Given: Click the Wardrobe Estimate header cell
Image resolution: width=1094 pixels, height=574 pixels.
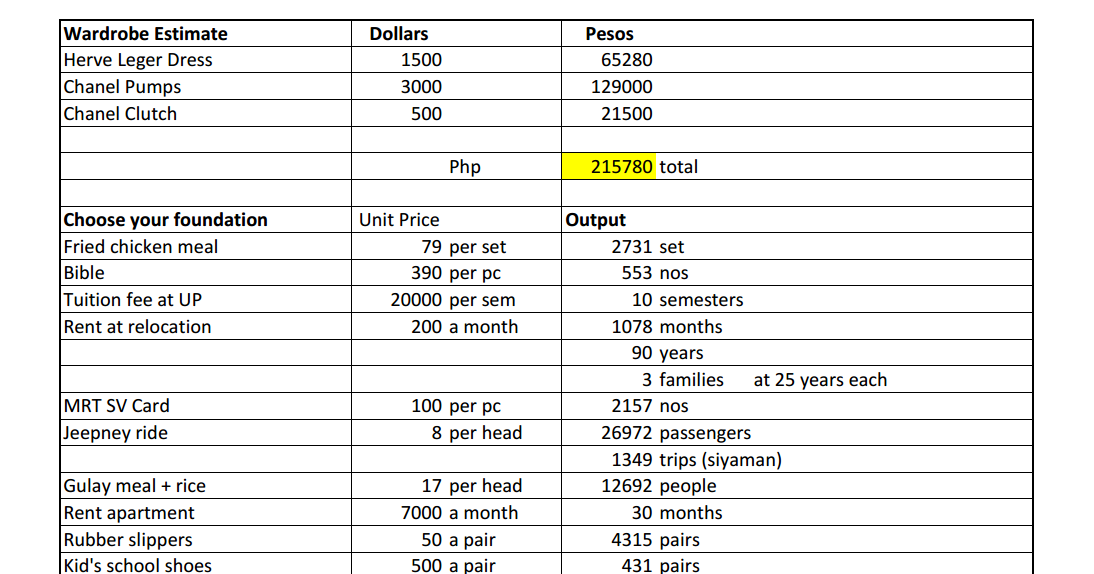Looking at the screenshot, I should 206,33.
